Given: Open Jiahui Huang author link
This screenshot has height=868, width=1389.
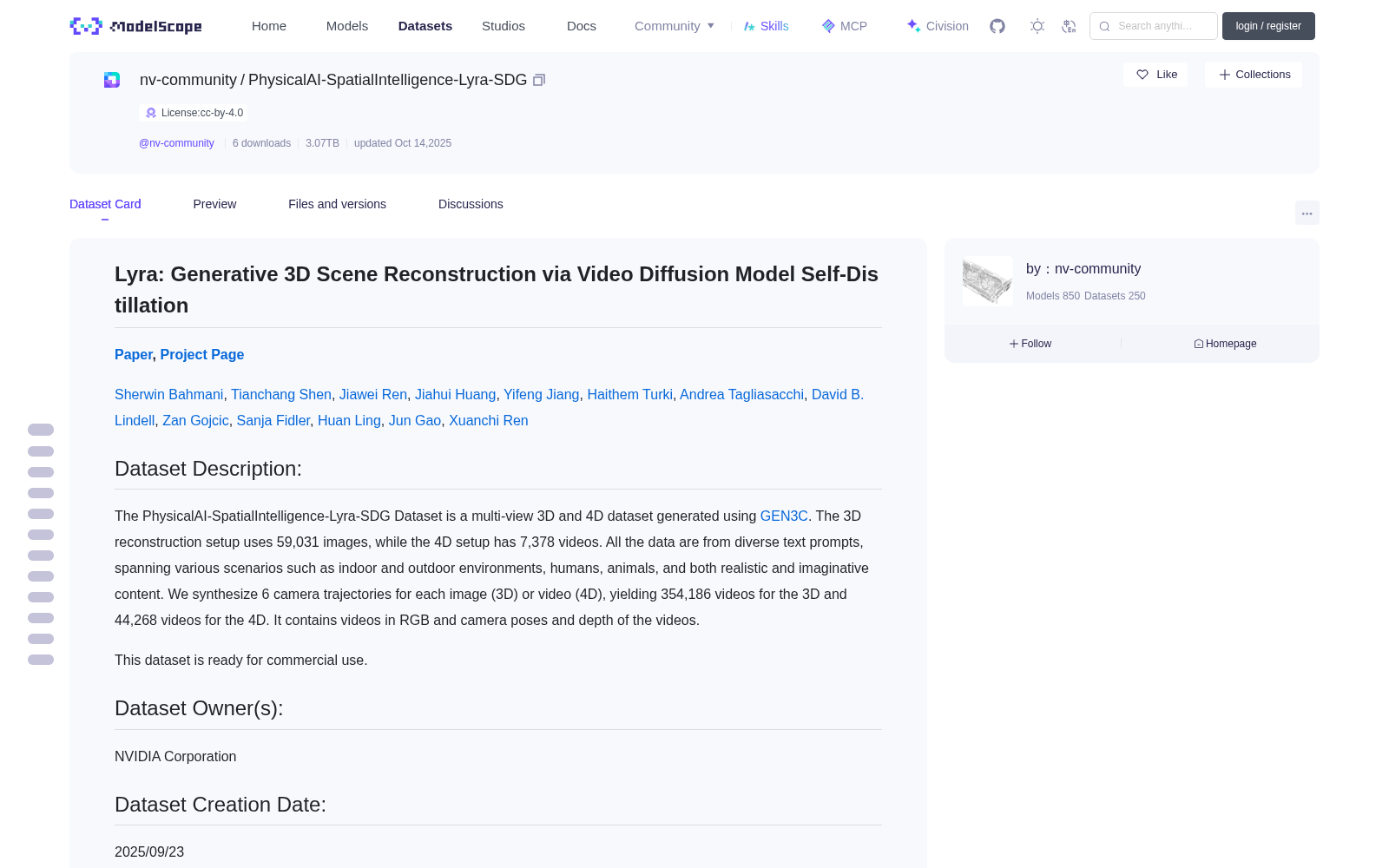Looking at the screenshot, I should (x=456, y=394).
